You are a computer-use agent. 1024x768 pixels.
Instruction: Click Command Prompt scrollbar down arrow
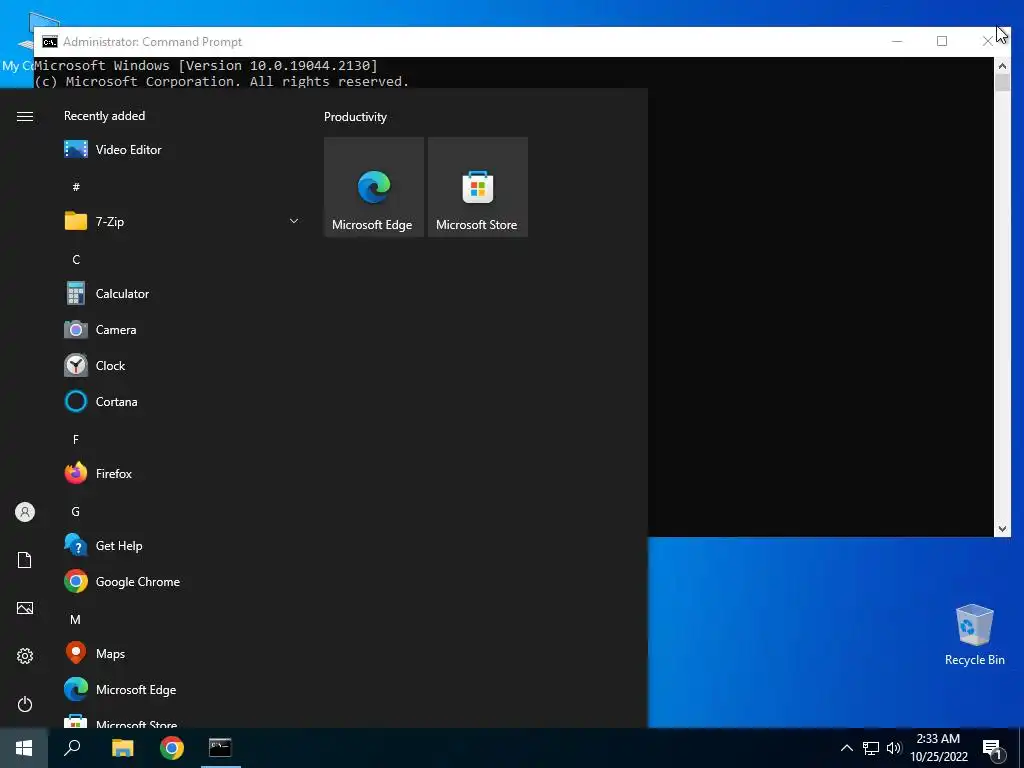click(1002, 529)
